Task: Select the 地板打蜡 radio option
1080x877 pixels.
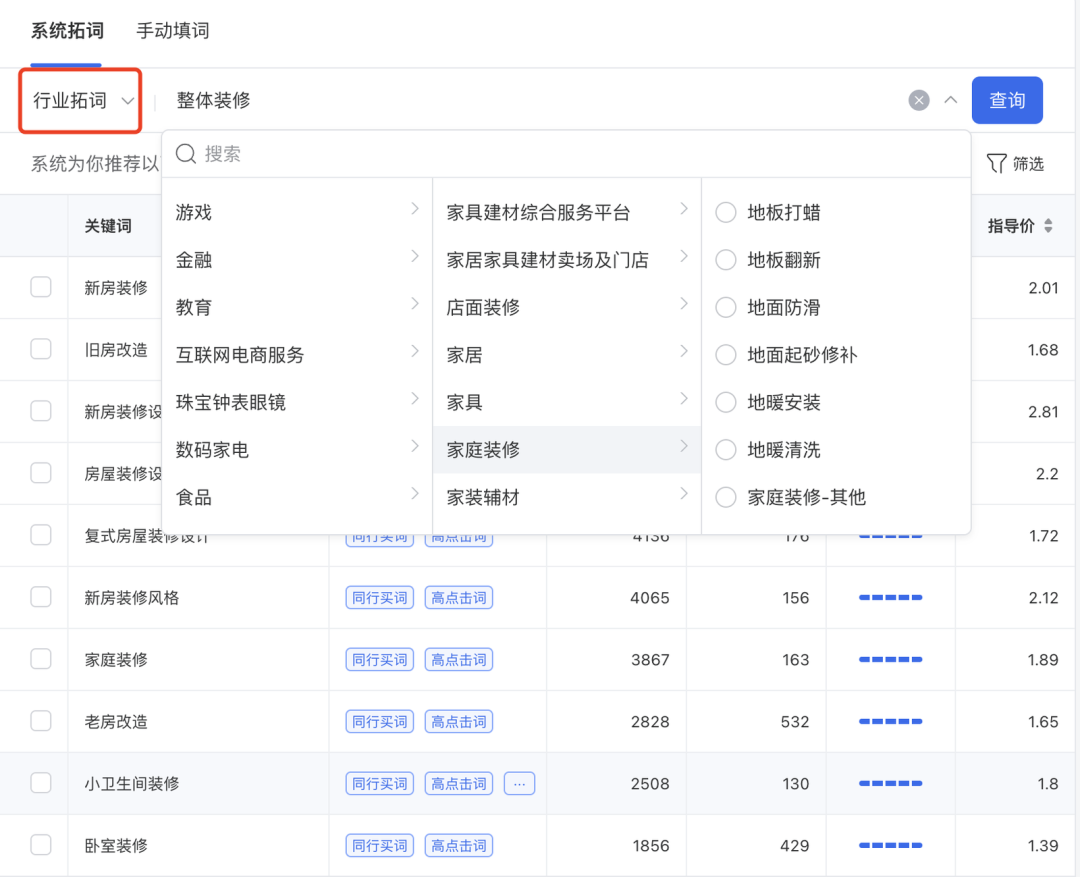Action: click(726, 213)
